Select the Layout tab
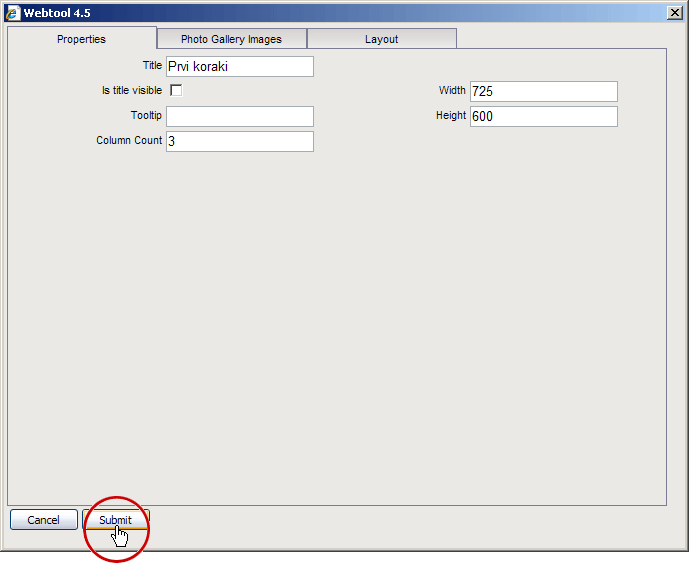 click(381, 39)
